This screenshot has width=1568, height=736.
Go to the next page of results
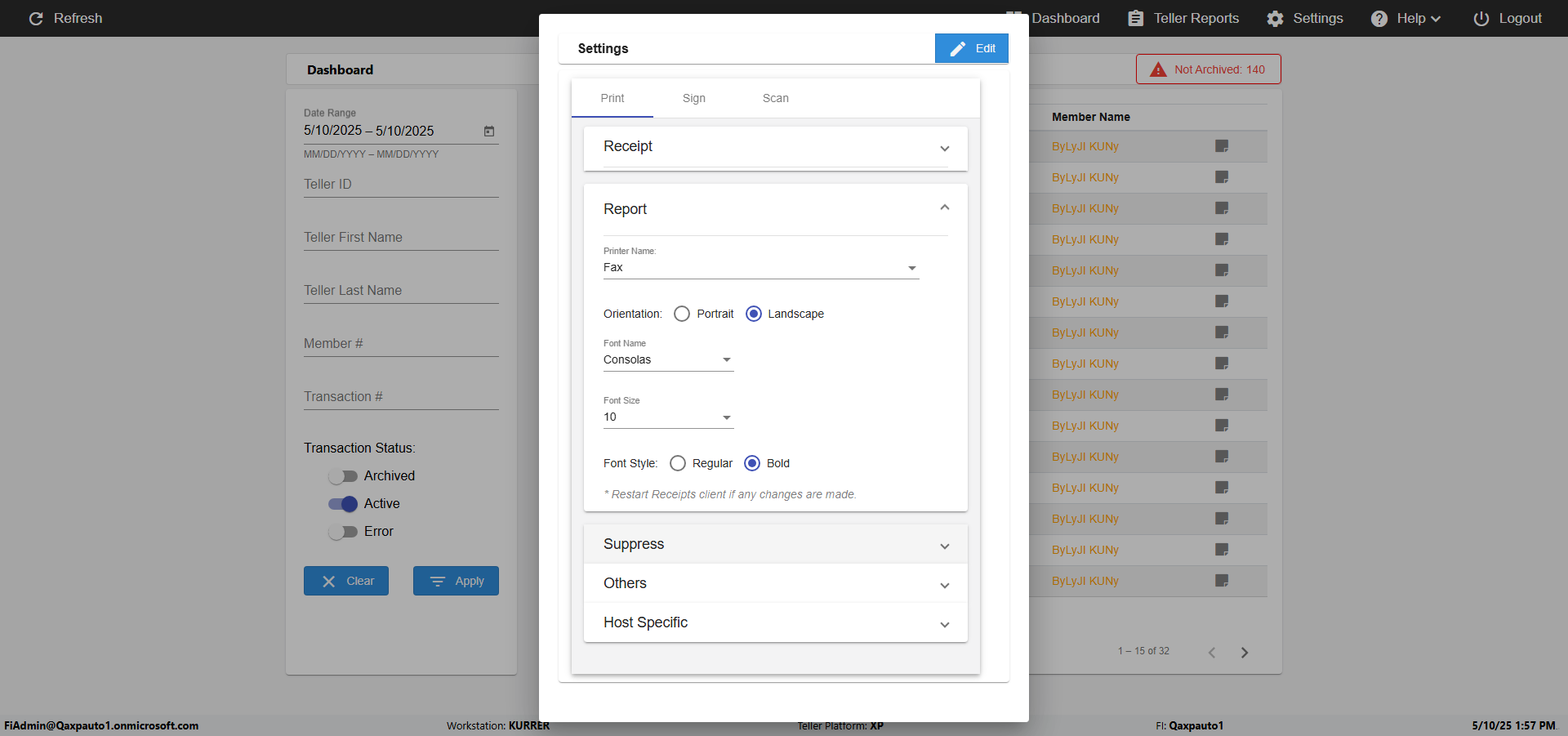click(1245, 652)
